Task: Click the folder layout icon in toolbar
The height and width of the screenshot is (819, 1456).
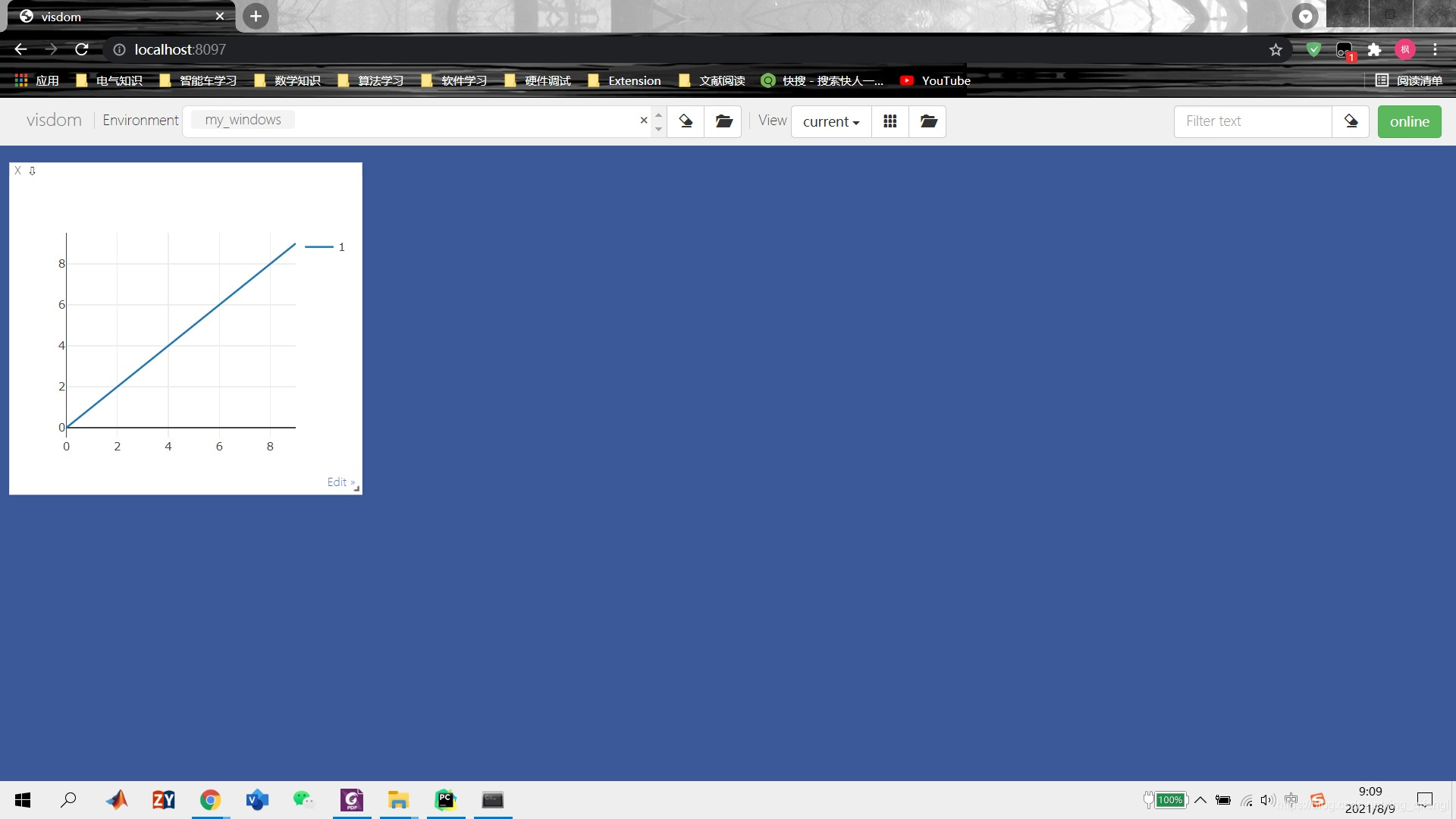Action: coord(928,121)
